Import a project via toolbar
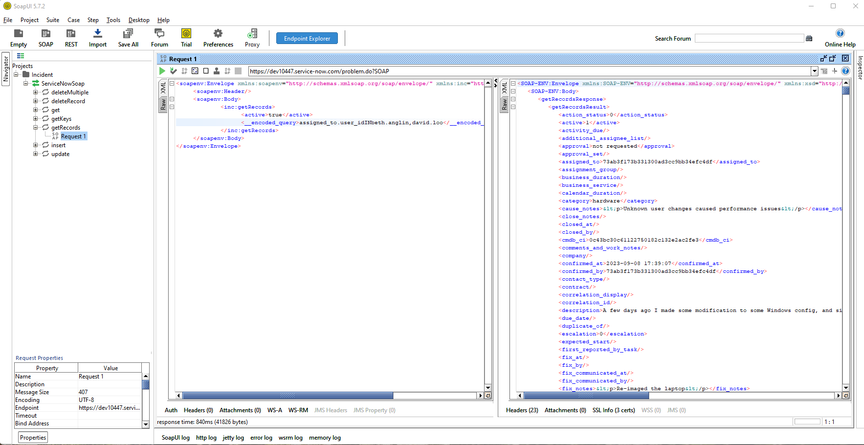864x445 pixels. (98, 37)
